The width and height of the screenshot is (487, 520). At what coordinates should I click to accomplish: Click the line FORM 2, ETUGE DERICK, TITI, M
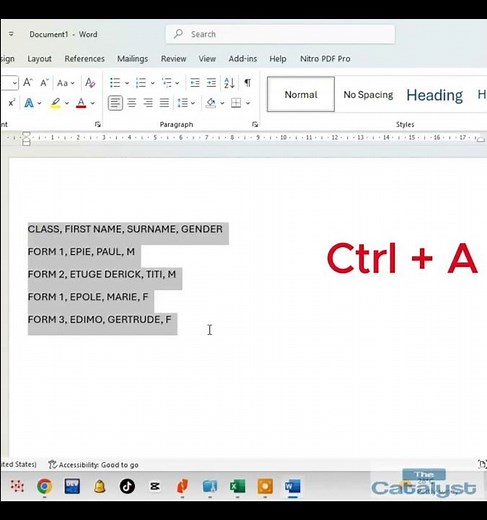[102, 274]
